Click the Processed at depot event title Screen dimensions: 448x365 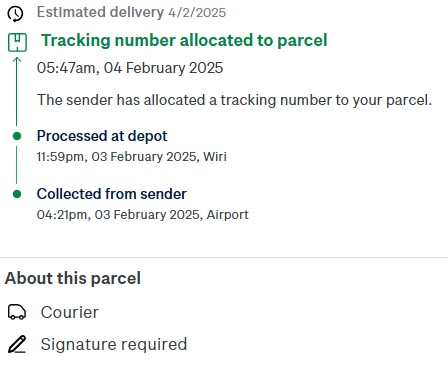pos(102,136)
